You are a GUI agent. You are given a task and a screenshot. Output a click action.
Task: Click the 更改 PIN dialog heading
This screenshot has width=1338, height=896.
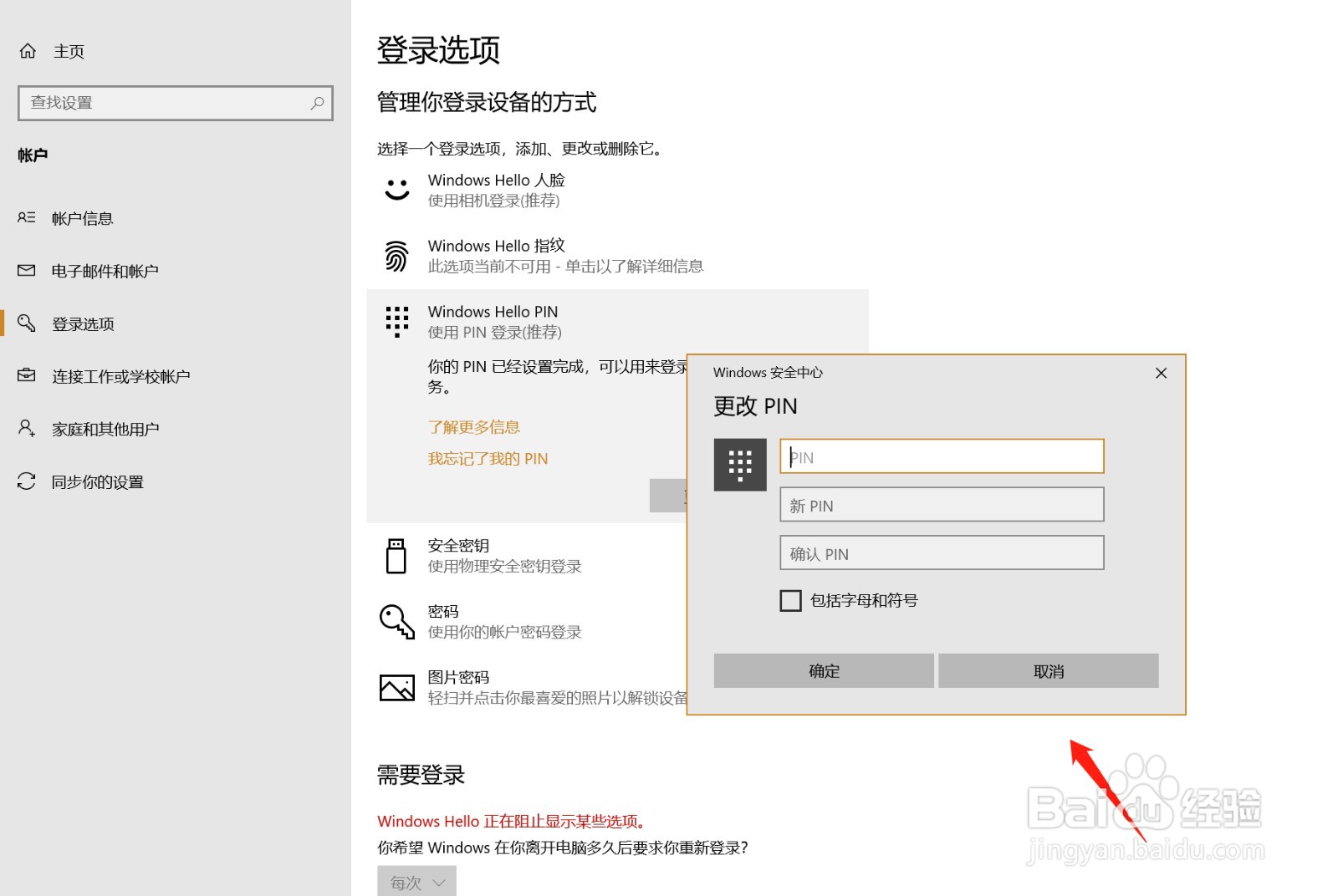[x=755, y=406]
